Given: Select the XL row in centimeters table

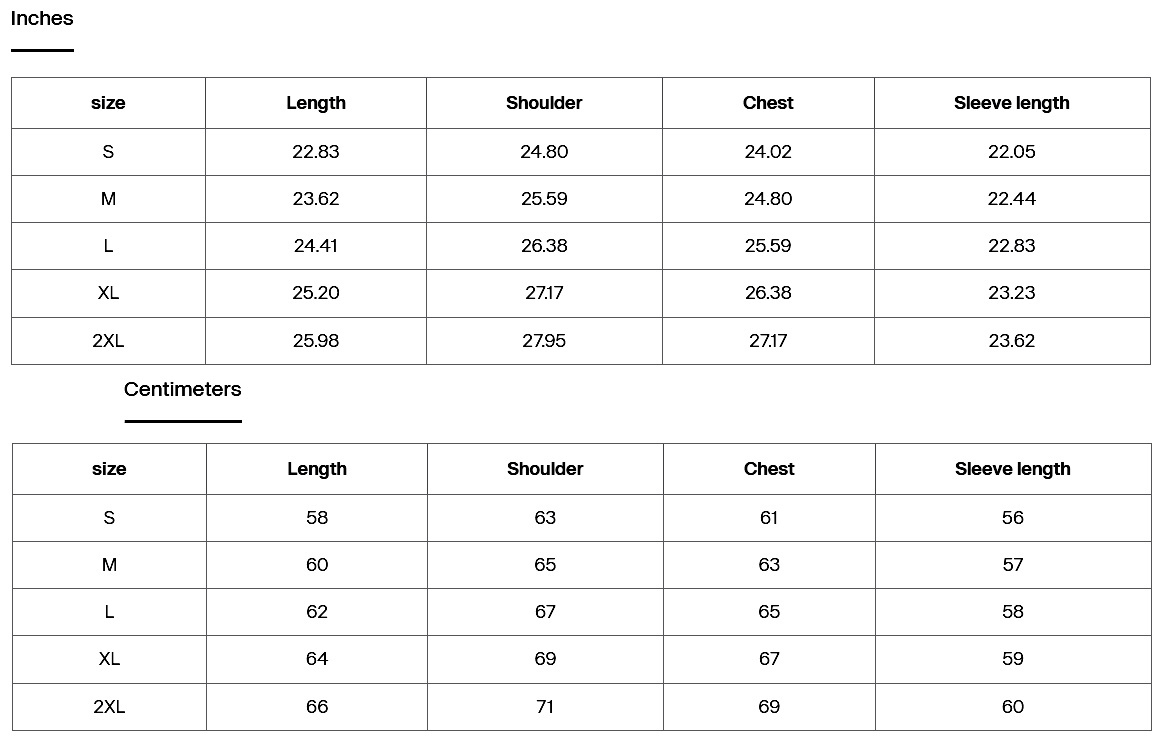Looking at the screenshot, I should coord(582,659).
